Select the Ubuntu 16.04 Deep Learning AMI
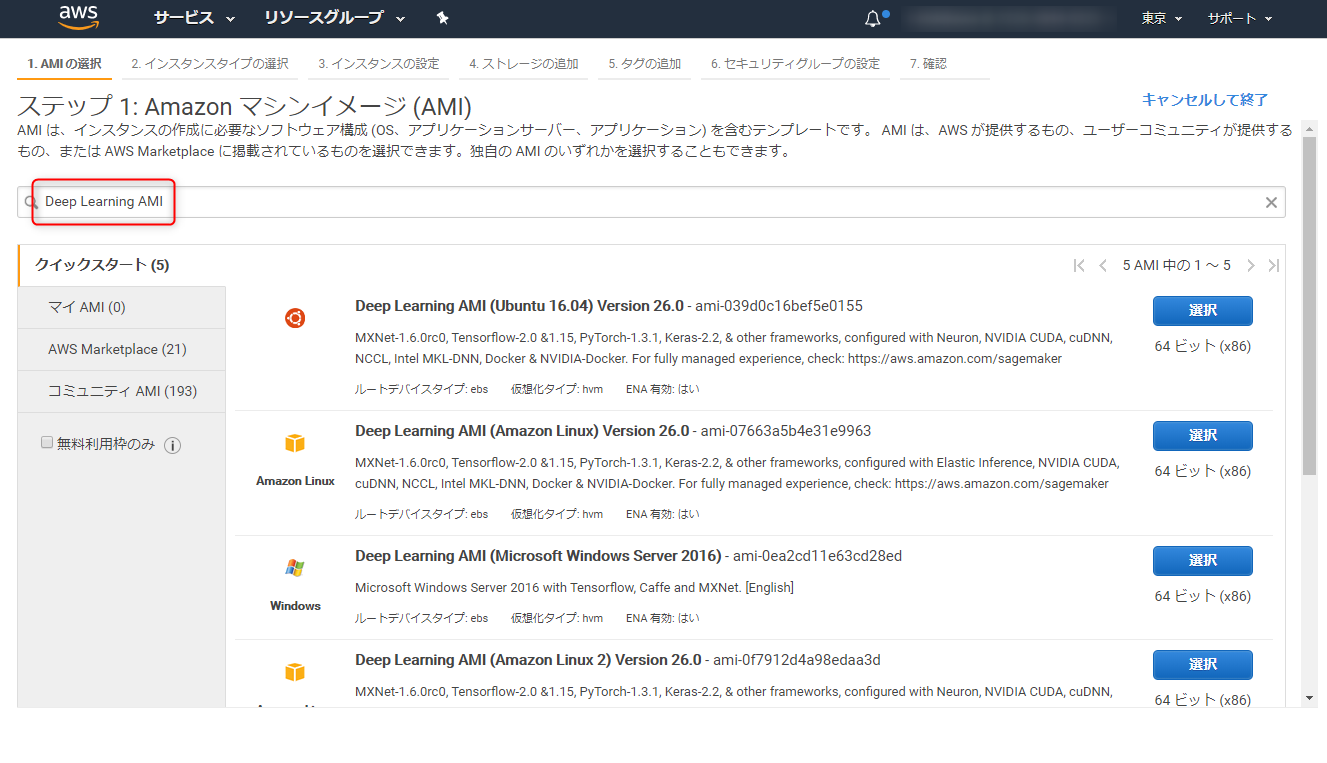This screenshot has height=763, width=1327. [1203, 310]
